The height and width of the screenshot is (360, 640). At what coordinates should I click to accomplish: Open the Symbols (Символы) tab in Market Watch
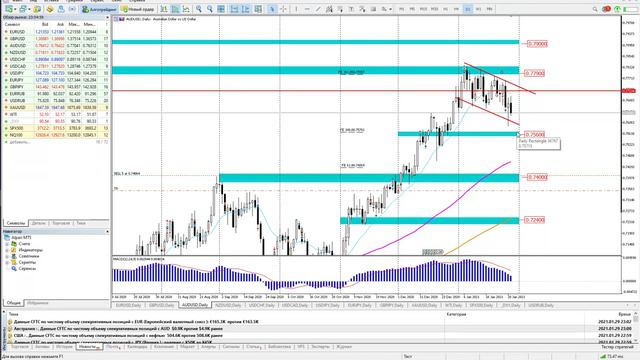tap(16, 223)
